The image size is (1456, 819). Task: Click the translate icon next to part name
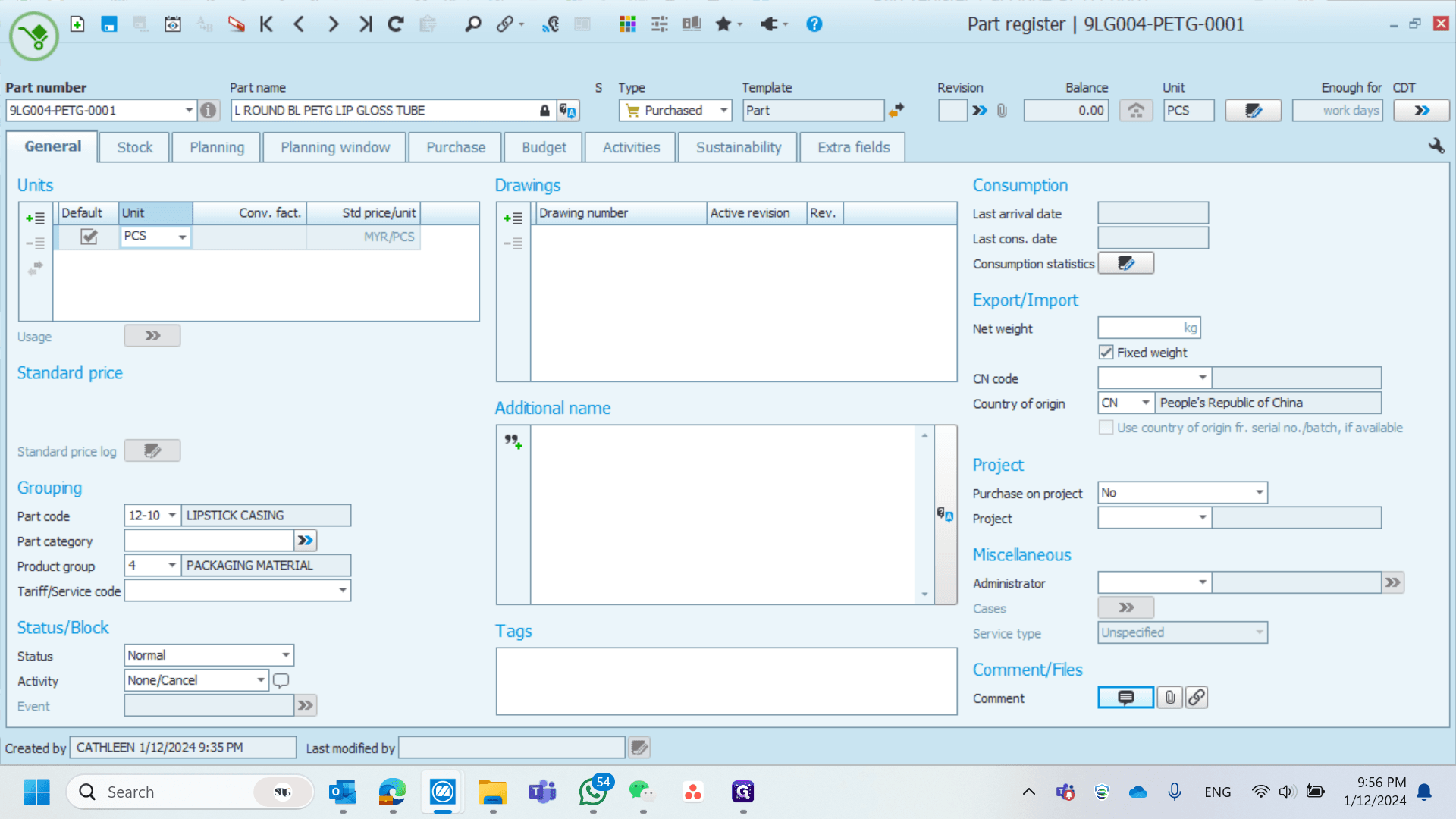point(567,111)
